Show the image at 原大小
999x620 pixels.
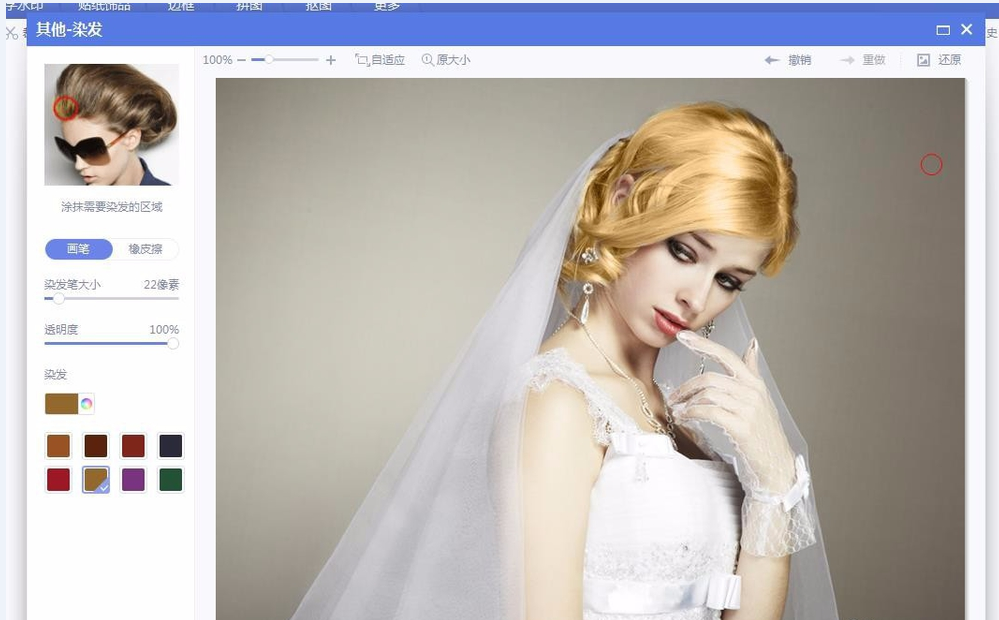pos(446,60)
